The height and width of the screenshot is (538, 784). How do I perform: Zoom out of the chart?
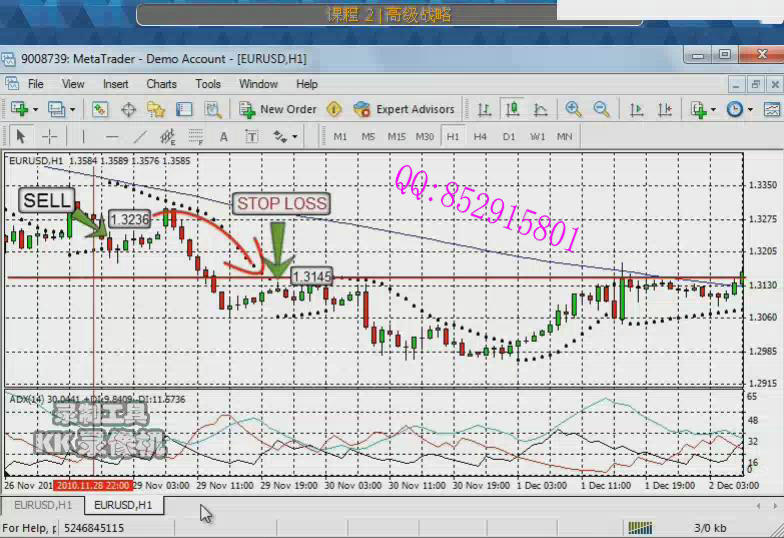click(601, 109)
